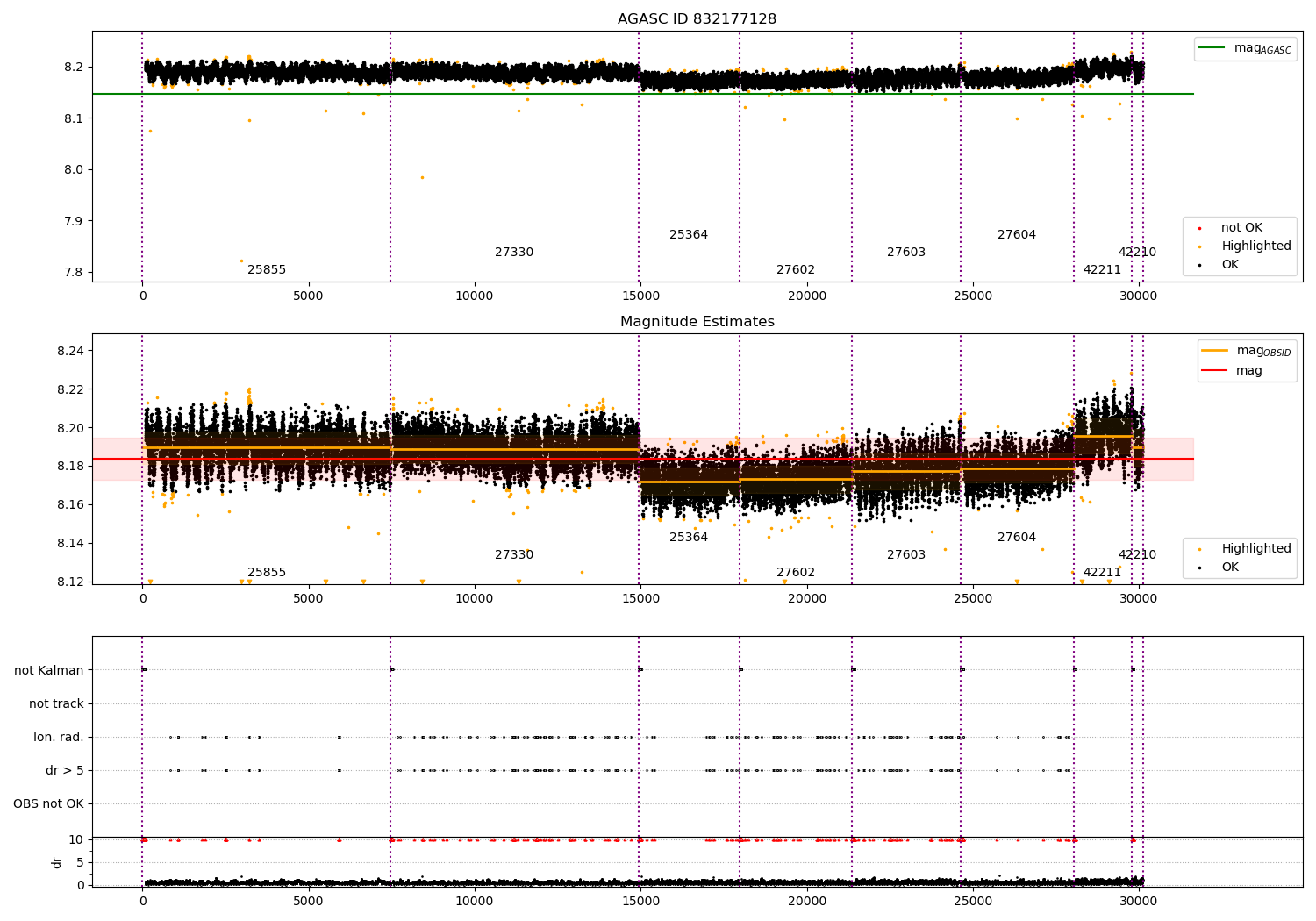The image size is (1316, 921).
Task: Click the 'Ion. rad.' row label
Action: 59,737
